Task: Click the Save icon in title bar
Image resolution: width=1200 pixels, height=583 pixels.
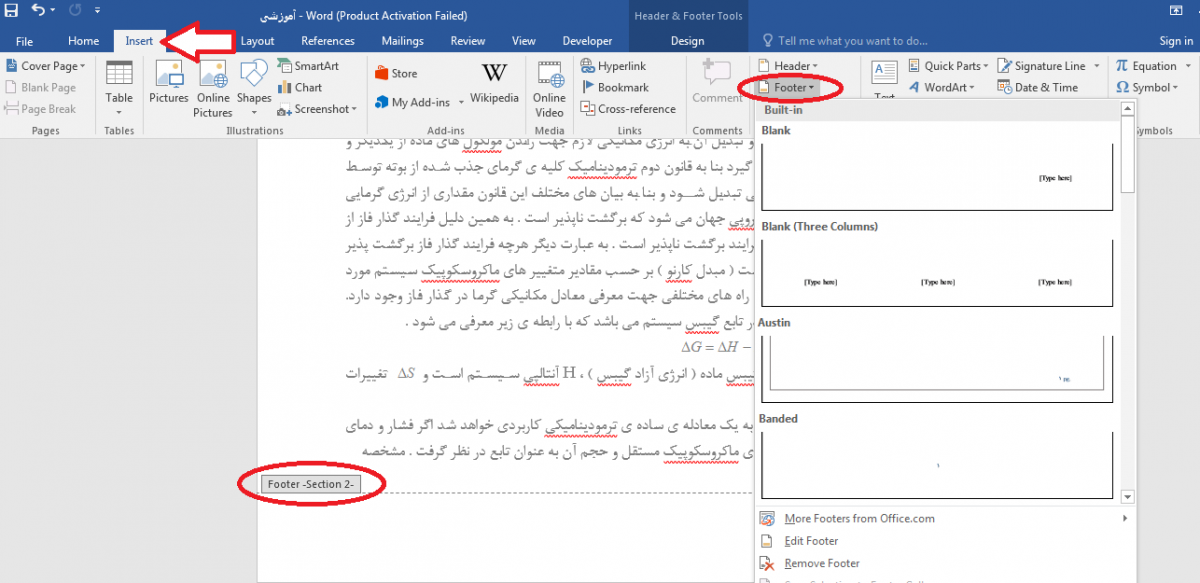Action: pyautogui.click(x=11, y=13)
